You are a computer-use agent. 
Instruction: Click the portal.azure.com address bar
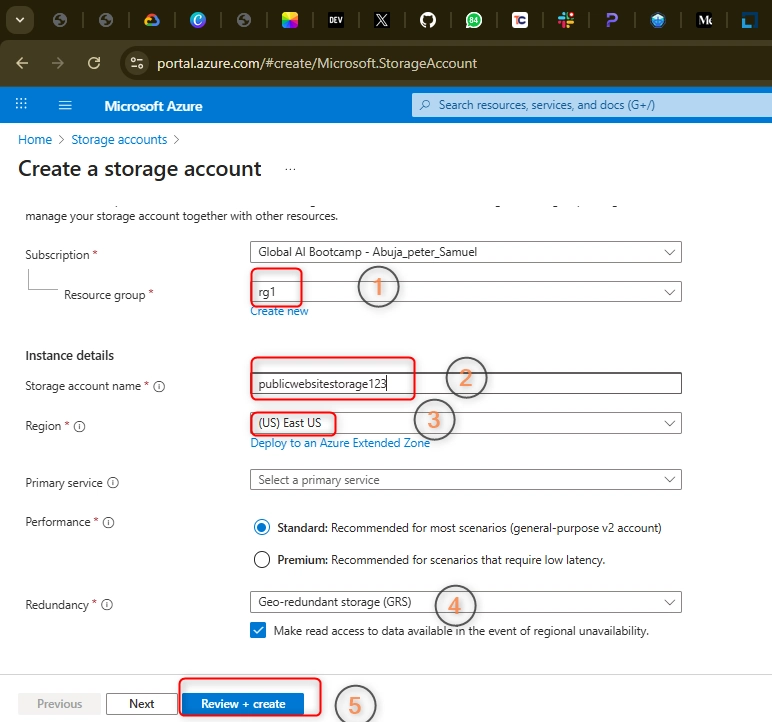[x=317, y=63]
